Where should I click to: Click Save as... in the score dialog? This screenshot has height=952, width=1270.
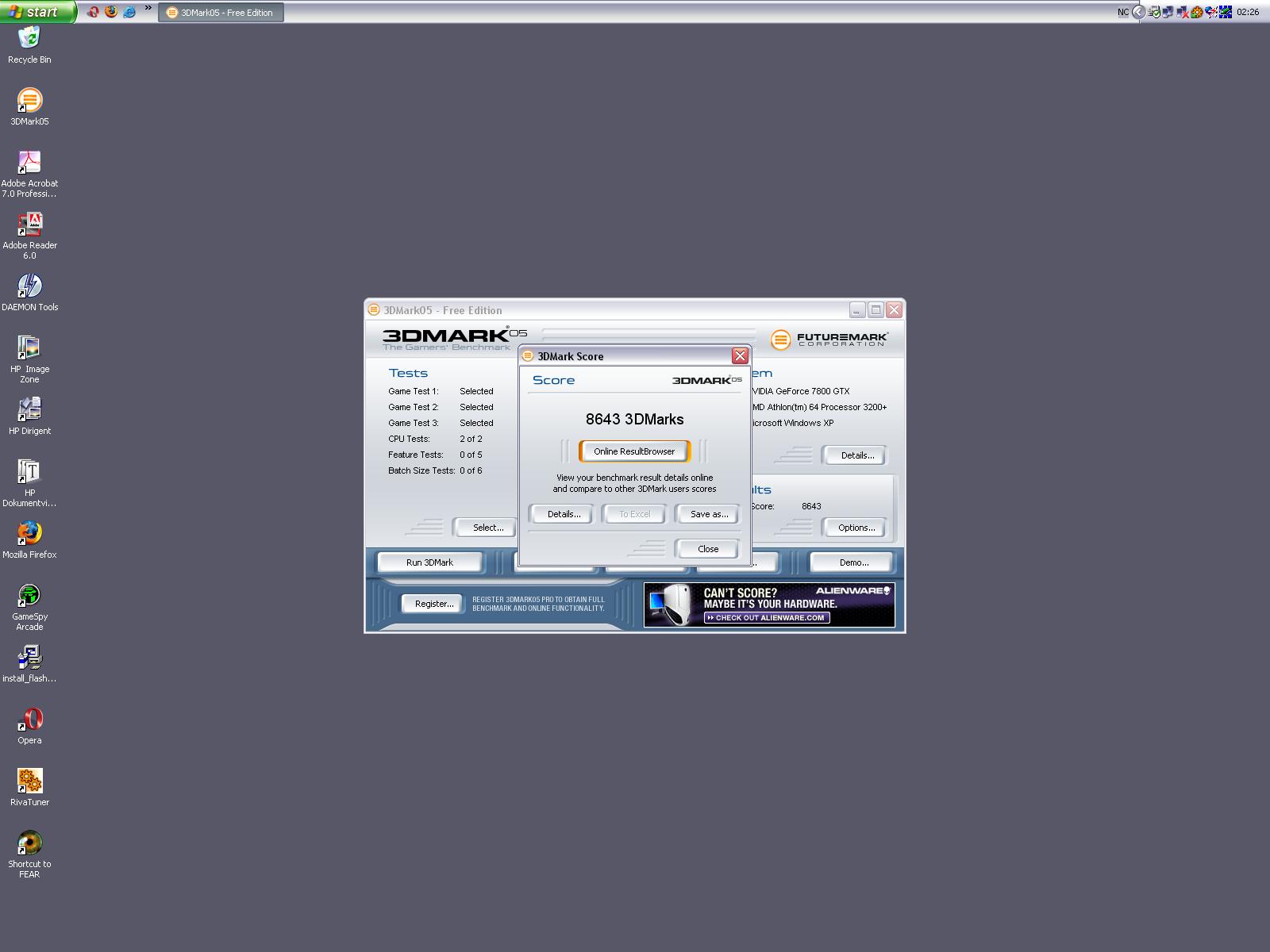coord(709,514)
